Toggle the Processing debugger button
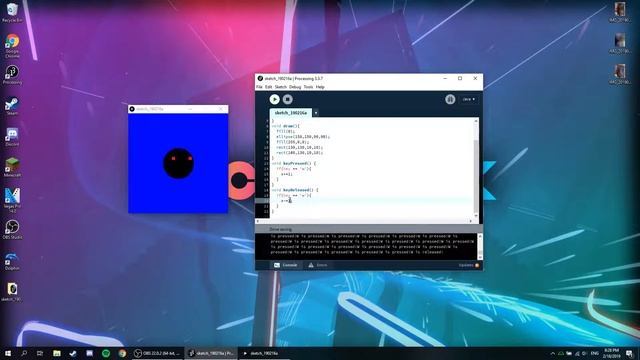 450,99
